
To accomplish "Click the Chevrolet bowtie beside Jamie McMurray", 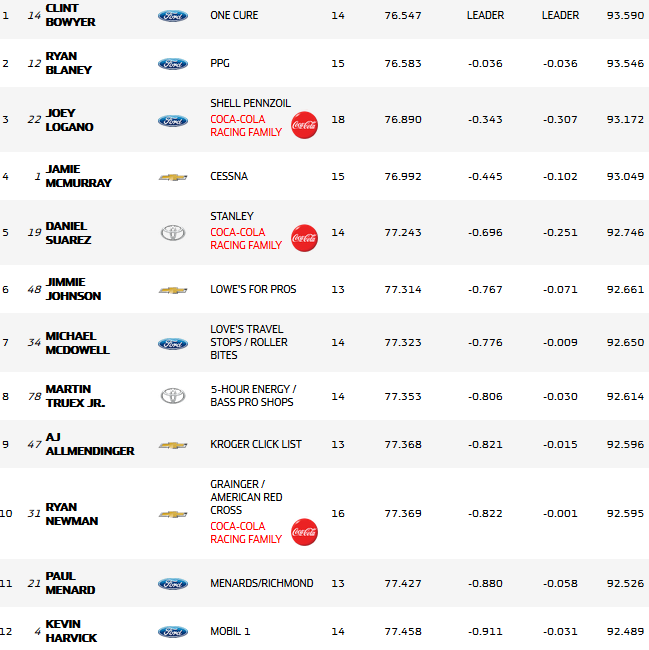I will pos(173,177).
